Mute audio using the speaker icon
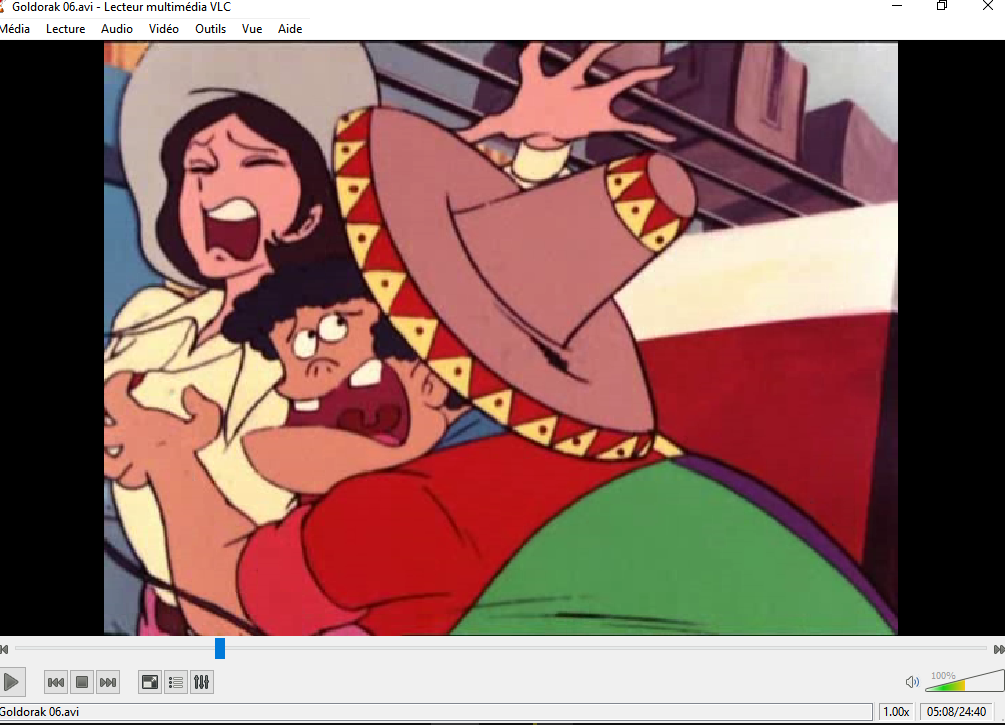1005x725 pixels. (x=912, y=682)
